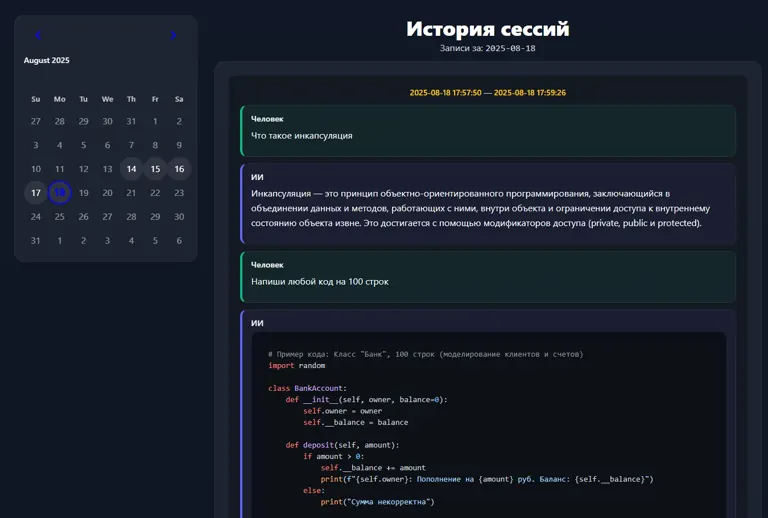The image size is (768, 518).
Task: Choose August 17 in the calendar
Action: pyautogui.click(x=36, y=193)
